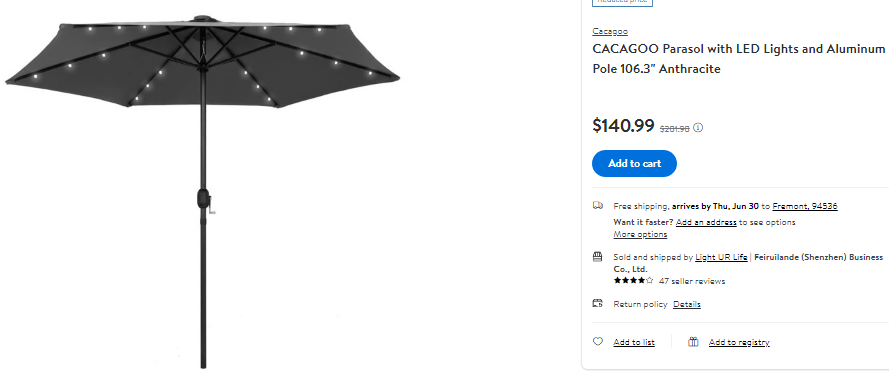
Task: Click the seller store icon
Action: [x=598, y=257]
